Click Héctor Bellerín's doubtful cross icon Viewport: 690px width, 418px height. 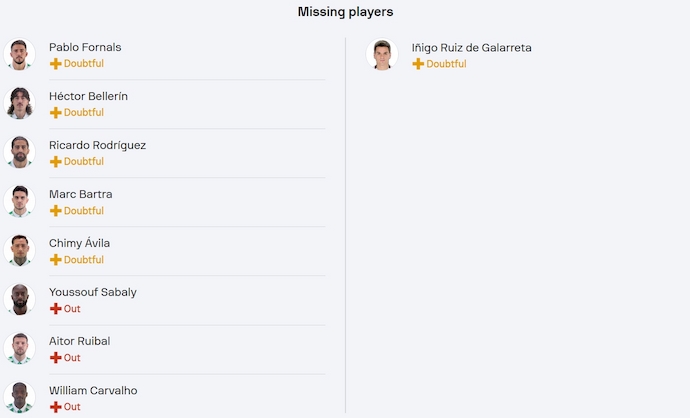point(55,113)
